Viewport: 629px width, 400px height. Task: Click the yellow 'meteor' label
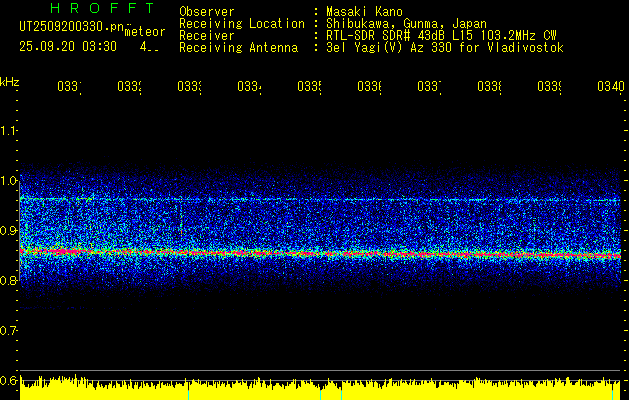[144, 31]
